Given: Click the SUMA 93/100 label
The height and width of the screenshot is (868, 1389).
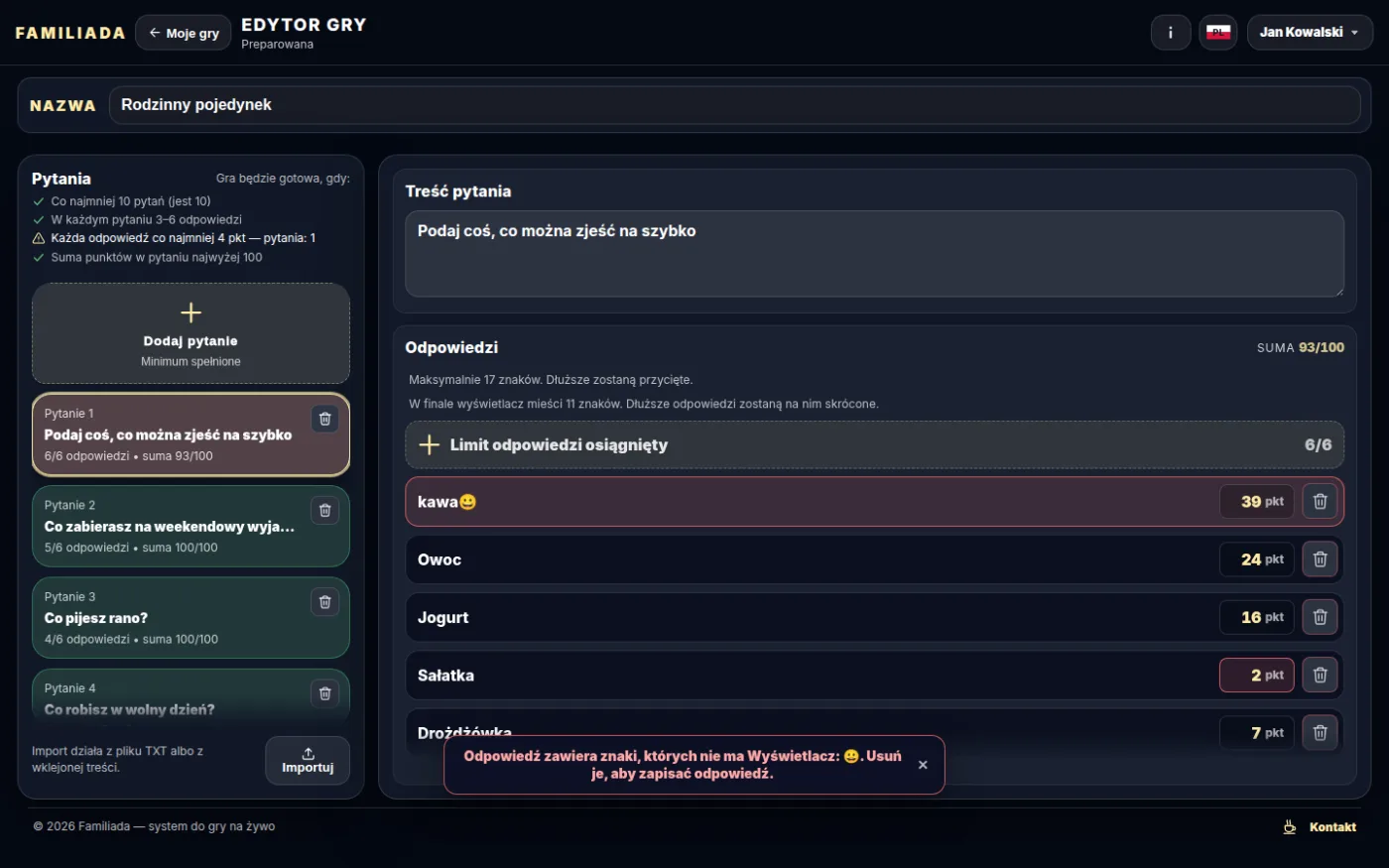Looking at the screenshot, I should pyautogui.click(x=1300, y=347).
